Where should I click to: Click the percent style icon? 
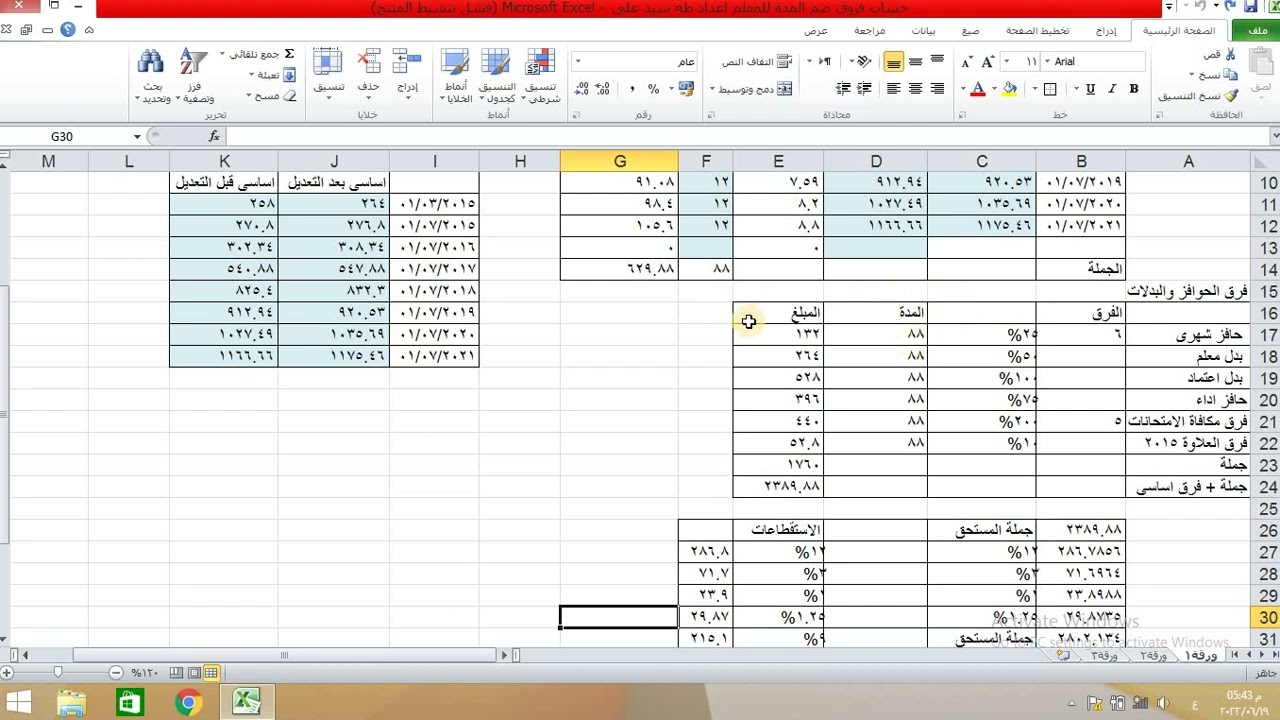coord(654,89)
